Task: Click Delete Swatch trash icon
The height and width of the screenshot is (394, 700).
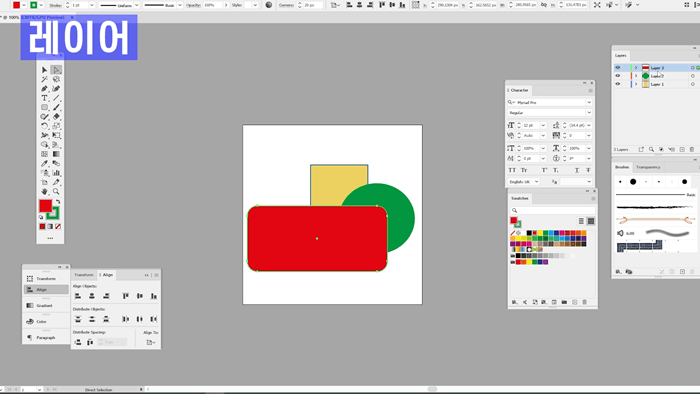Action: pyautogui.click(x=584, y=302)
